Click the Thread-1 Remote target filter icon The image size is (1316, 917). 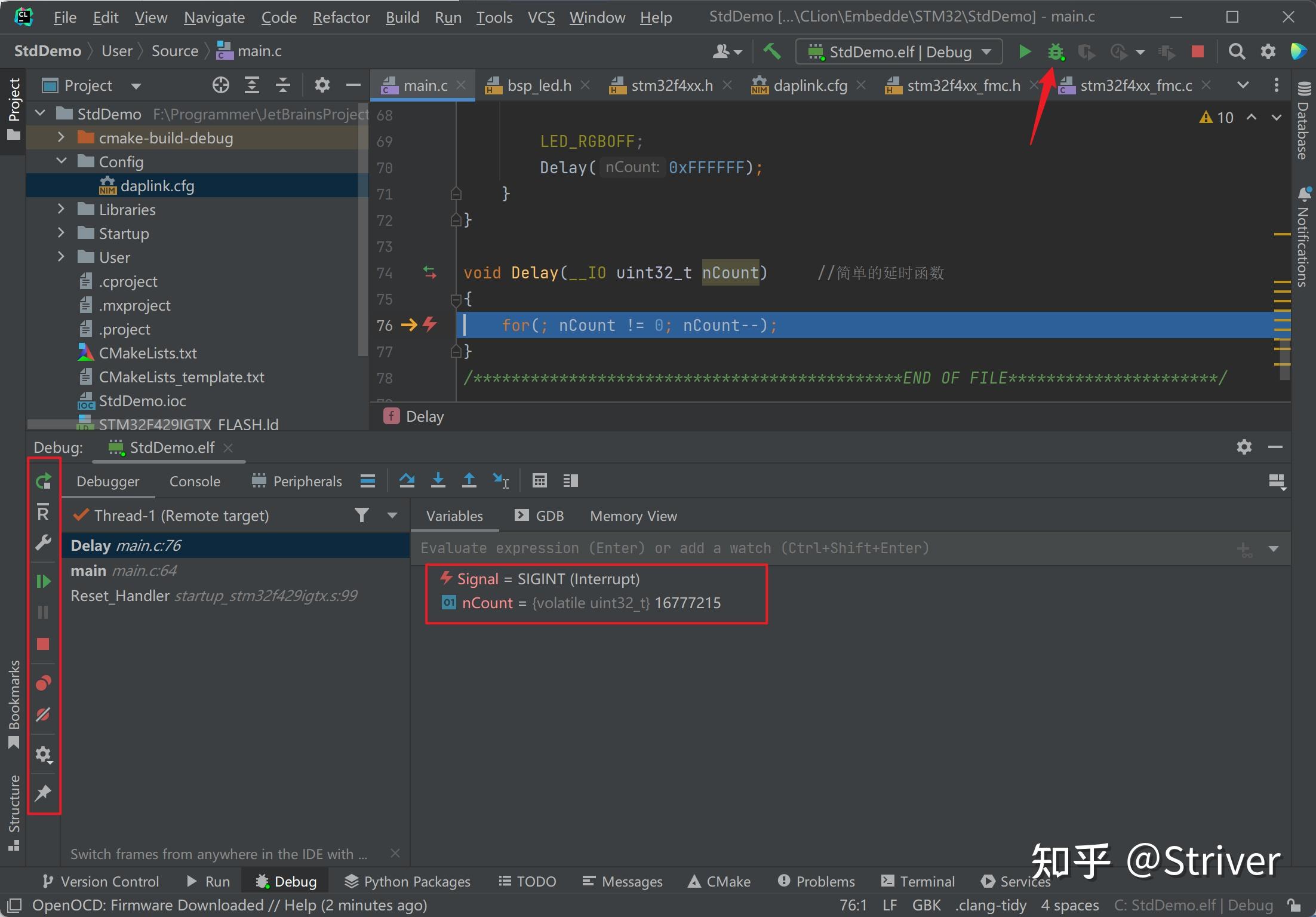coord(362,515)
